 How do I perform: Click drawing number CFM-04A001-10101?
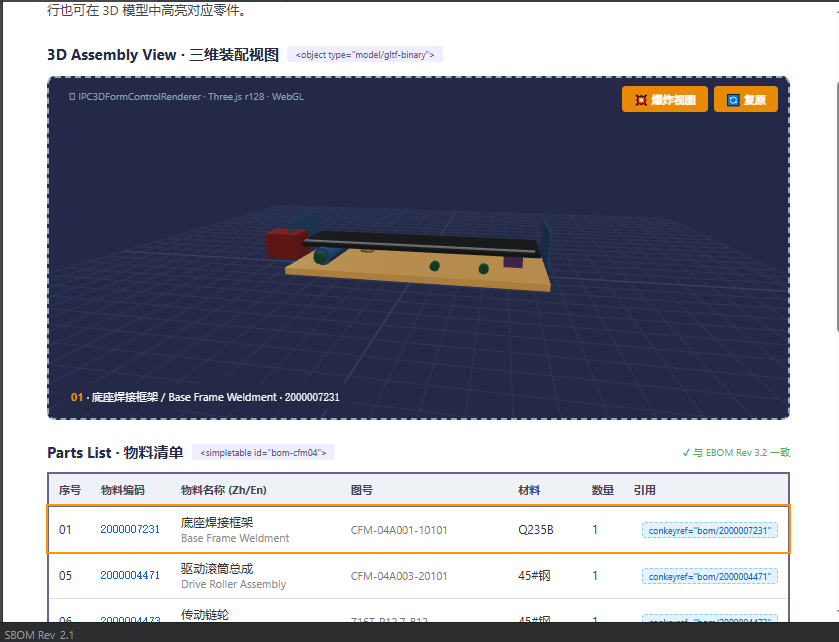[399, 530]
